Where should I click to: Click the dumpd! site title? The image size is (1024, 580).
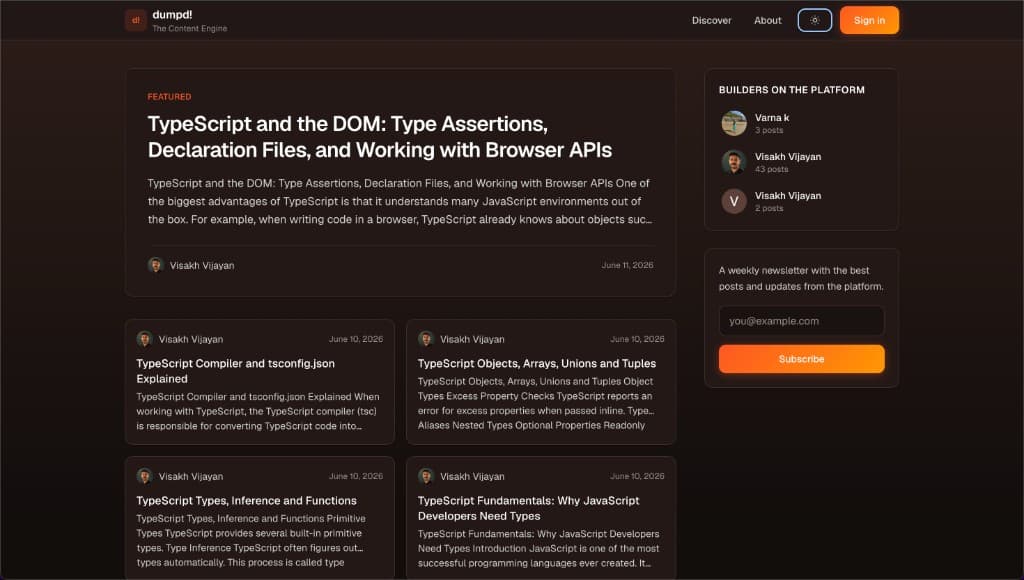[172, 14]
